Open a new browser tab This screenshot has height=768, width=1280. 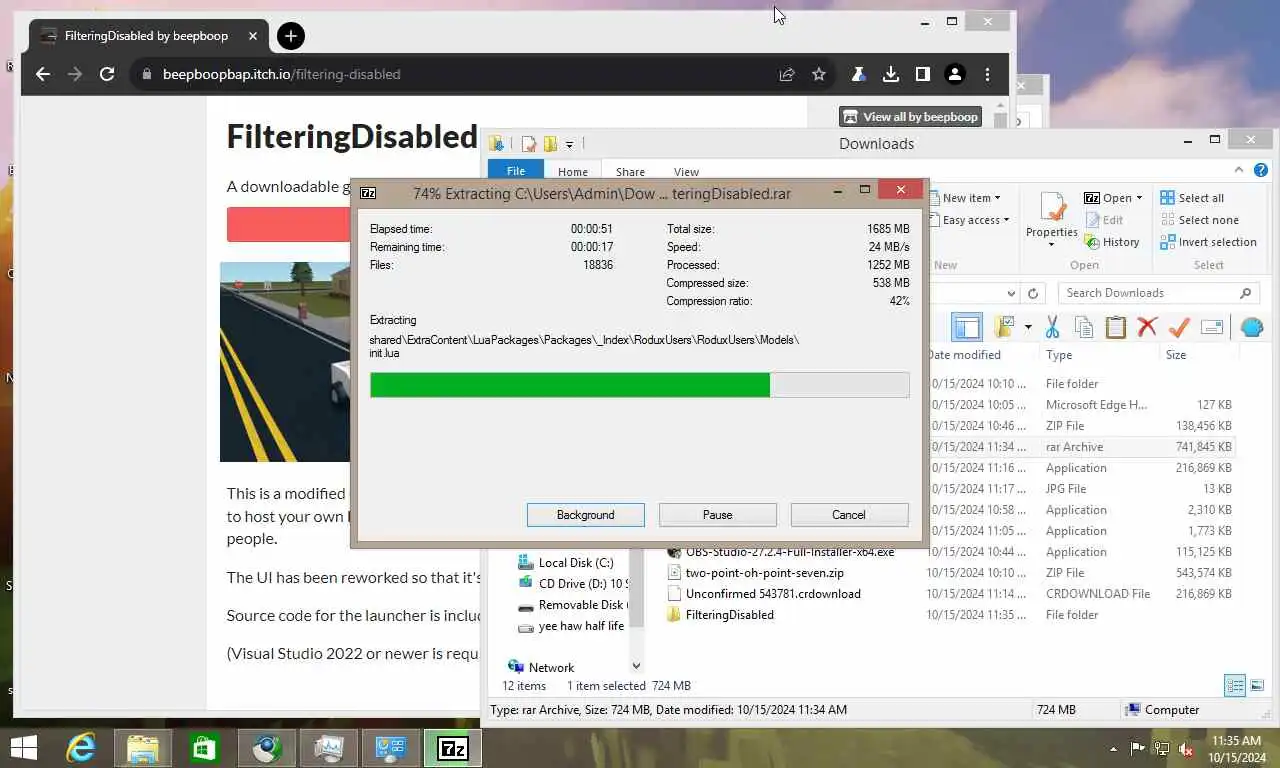[x=290, y=36]
